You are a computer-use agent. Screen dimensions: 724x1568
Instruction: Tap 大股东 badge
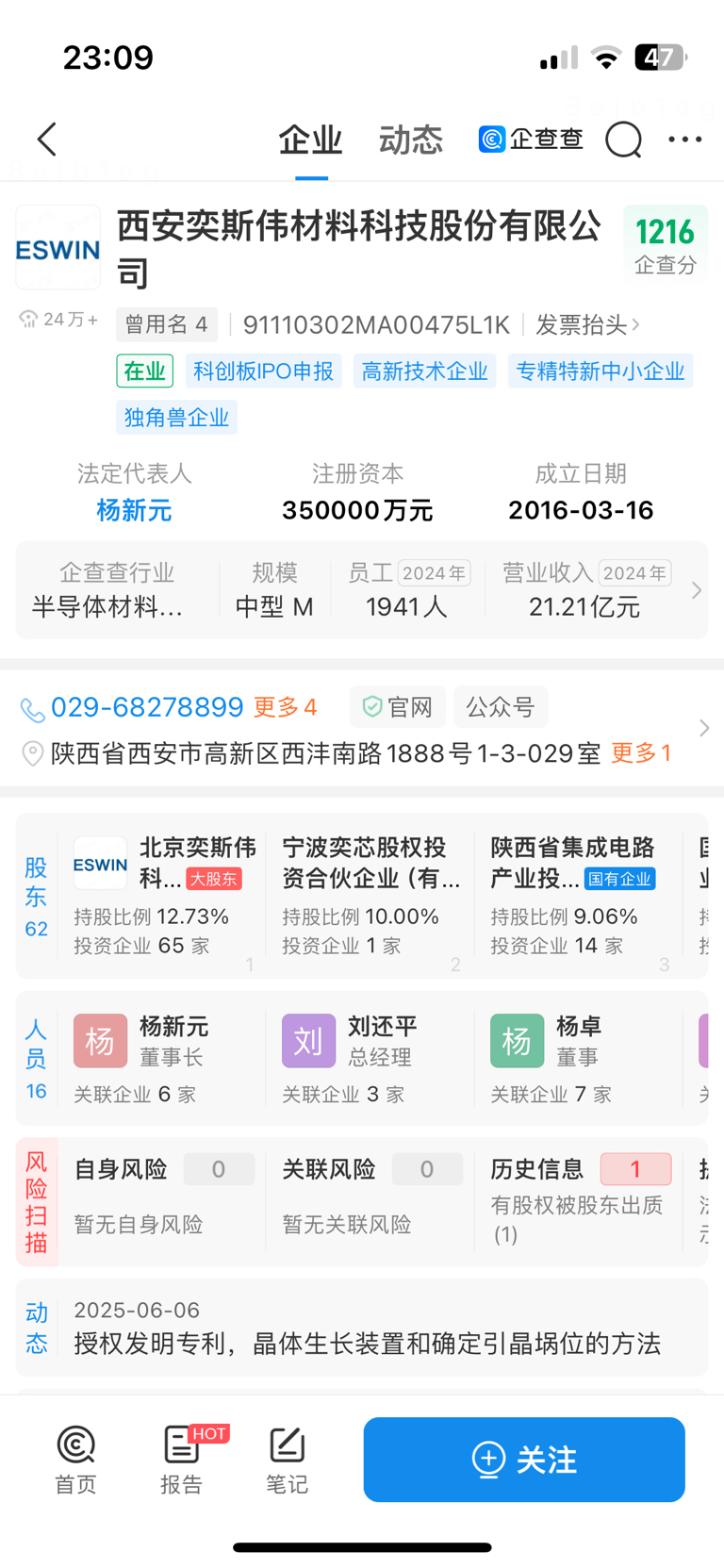pos(214,879)
